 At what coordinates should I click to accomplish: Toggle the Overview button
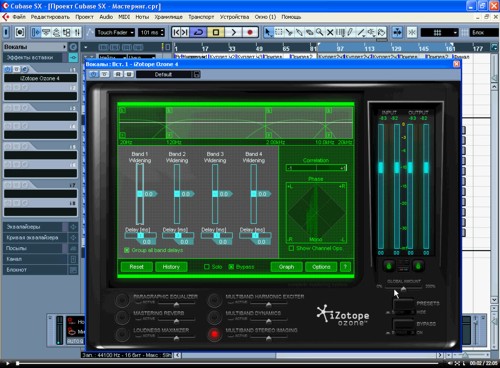(x=56, y=32)
